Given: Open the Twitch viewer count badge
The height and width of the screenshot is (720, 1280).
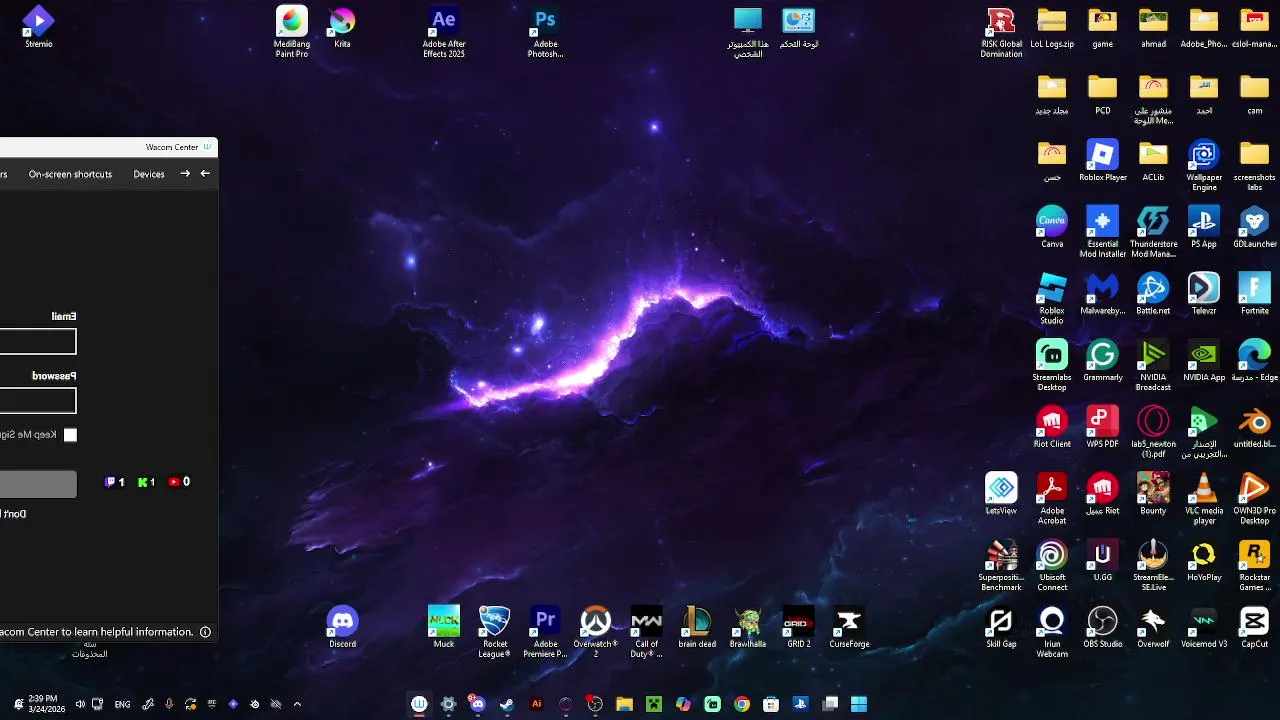Looking at the screenshot, I should tap(115, 482).
